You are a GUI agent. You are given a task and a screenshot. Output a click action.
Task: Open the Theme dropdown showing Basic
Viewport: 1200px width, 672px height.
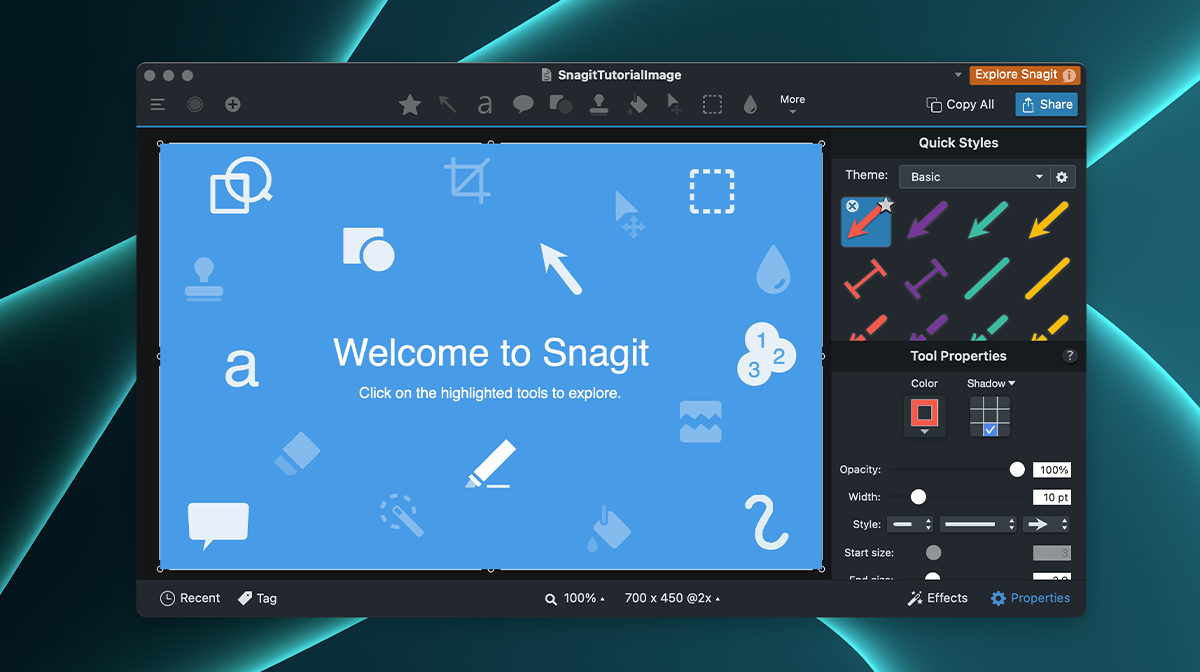point(973,177)
